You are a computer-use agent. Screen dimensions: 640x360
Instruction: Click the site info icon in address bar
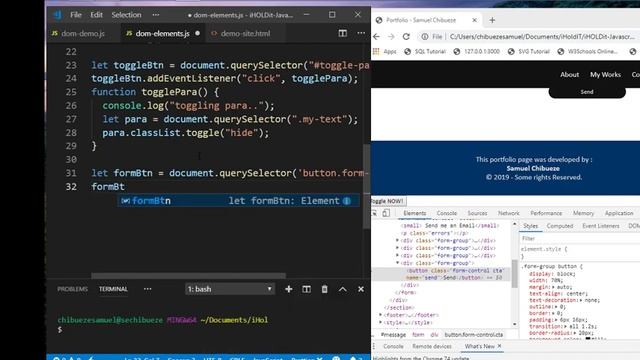coord(424,37)
